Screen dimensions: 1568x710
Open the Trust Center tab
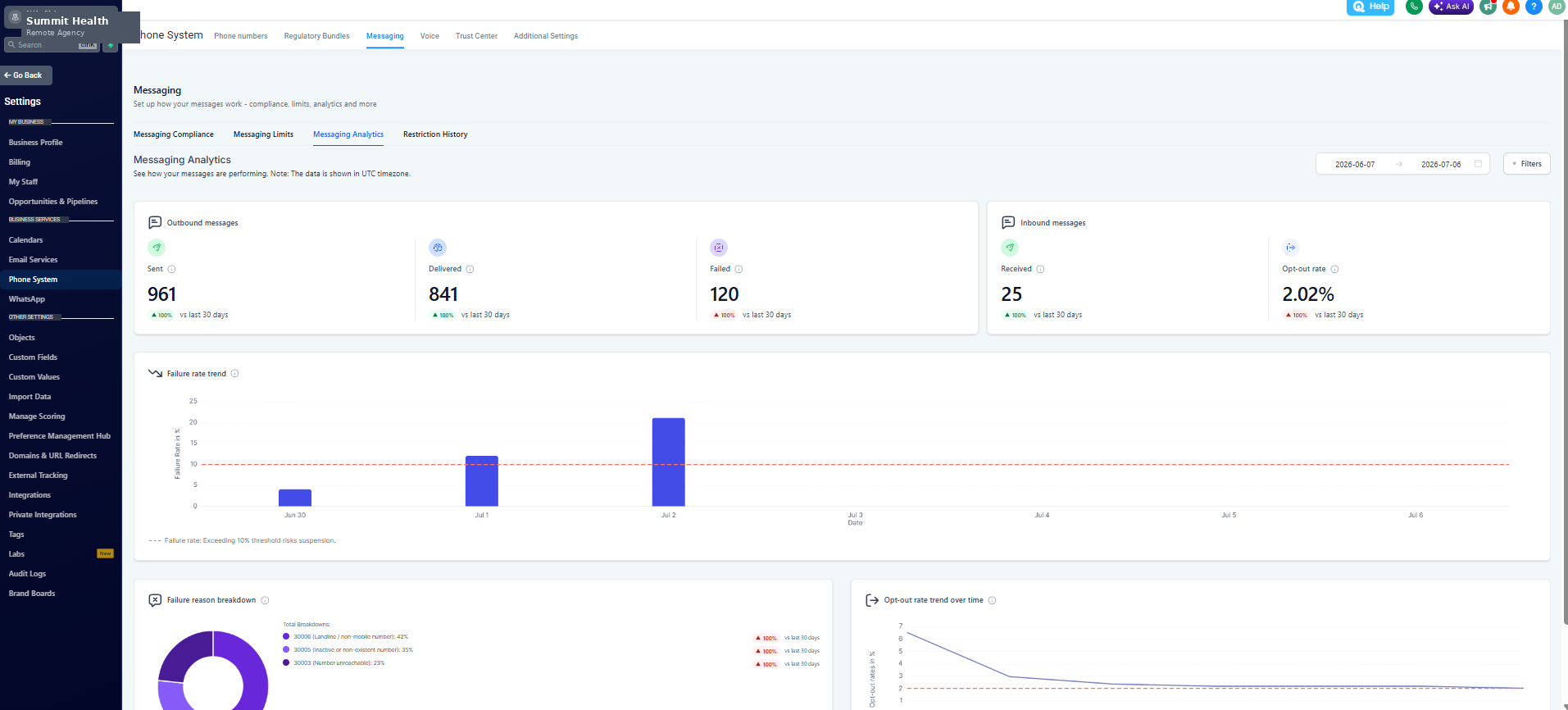click(x=476, y=36)
